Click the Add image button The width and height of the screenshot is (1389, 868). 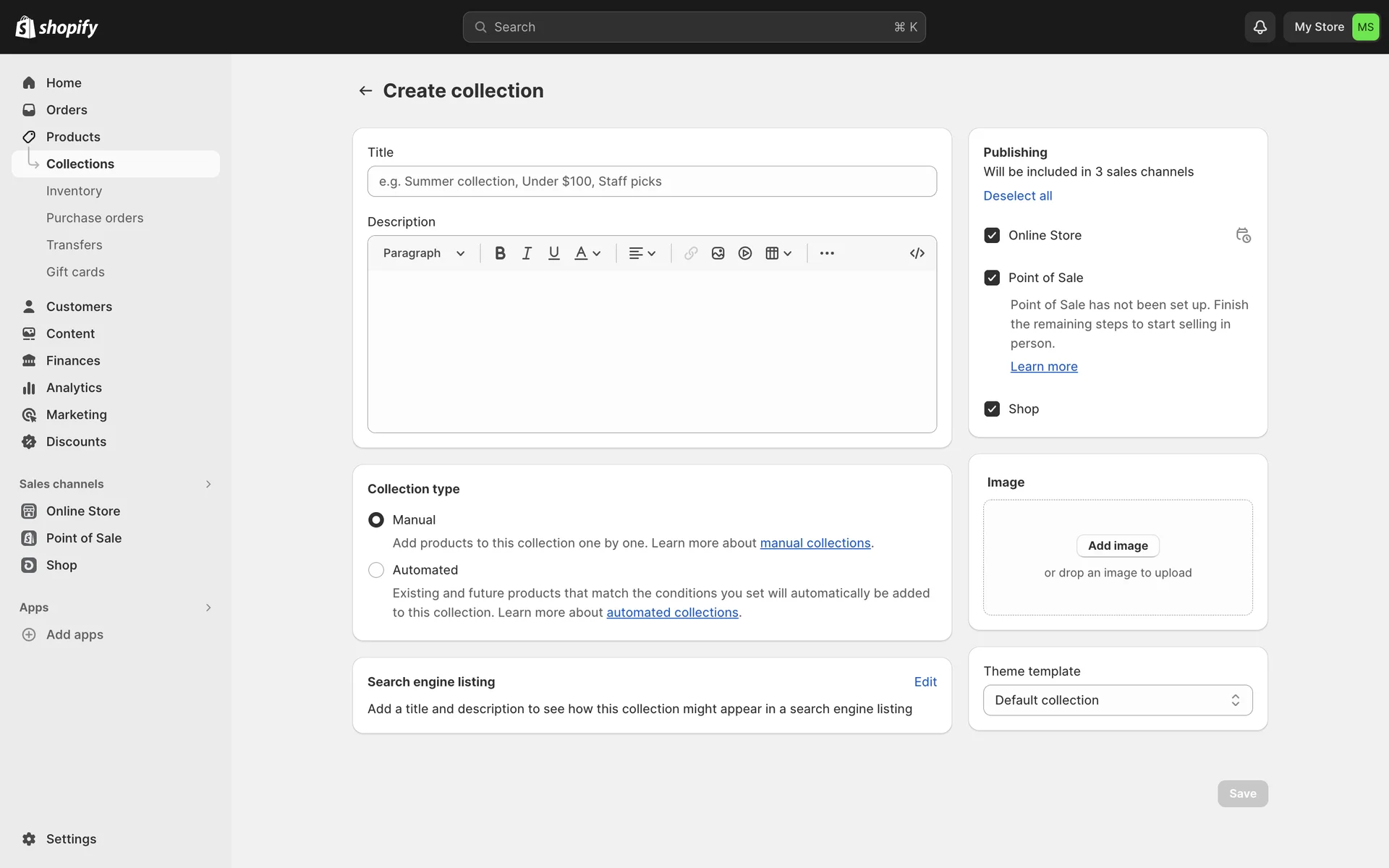tap(1117, 545)
